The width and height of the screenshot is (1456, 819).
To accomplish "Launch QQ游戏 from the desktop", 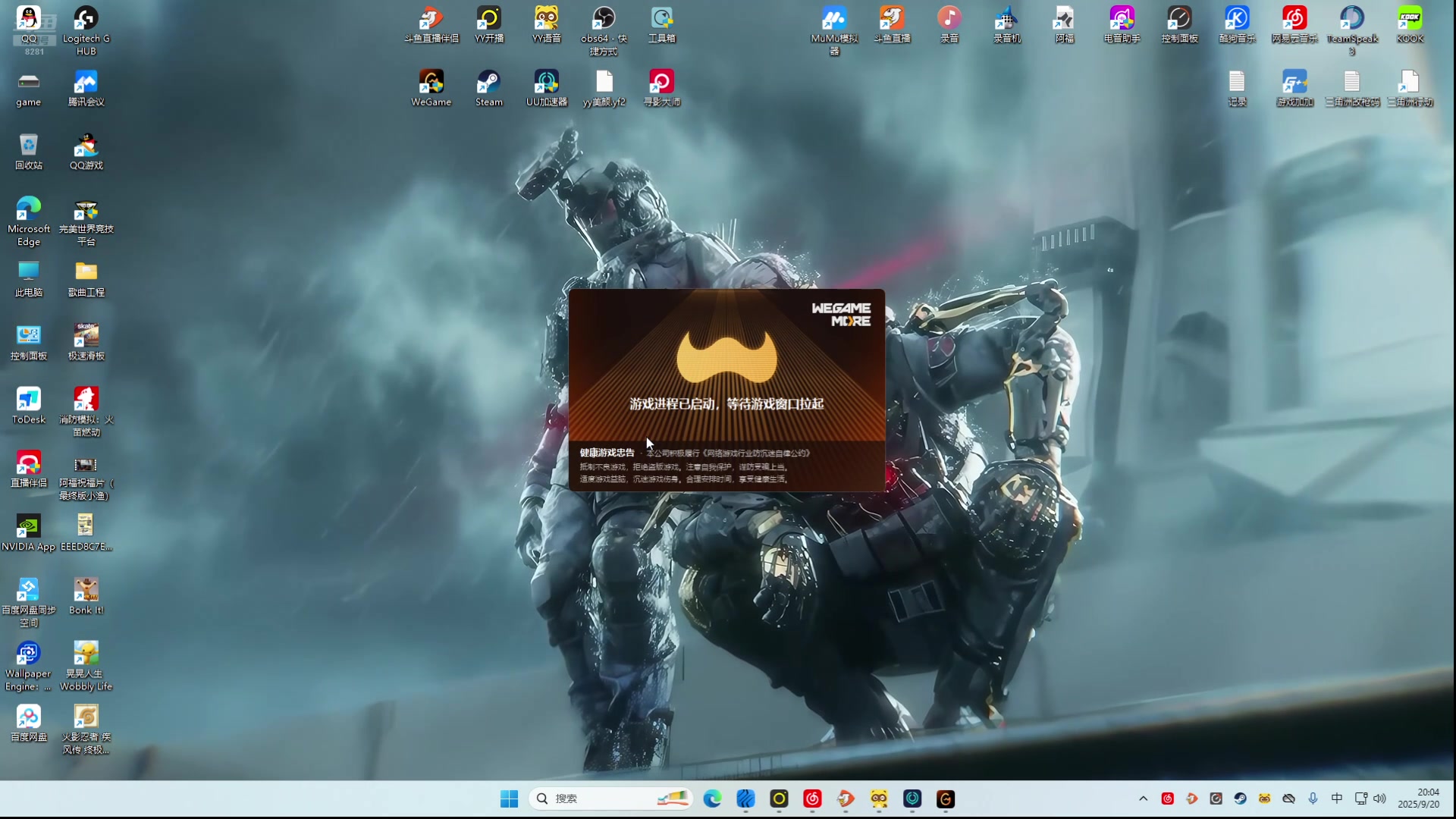I will coord(86,152).
